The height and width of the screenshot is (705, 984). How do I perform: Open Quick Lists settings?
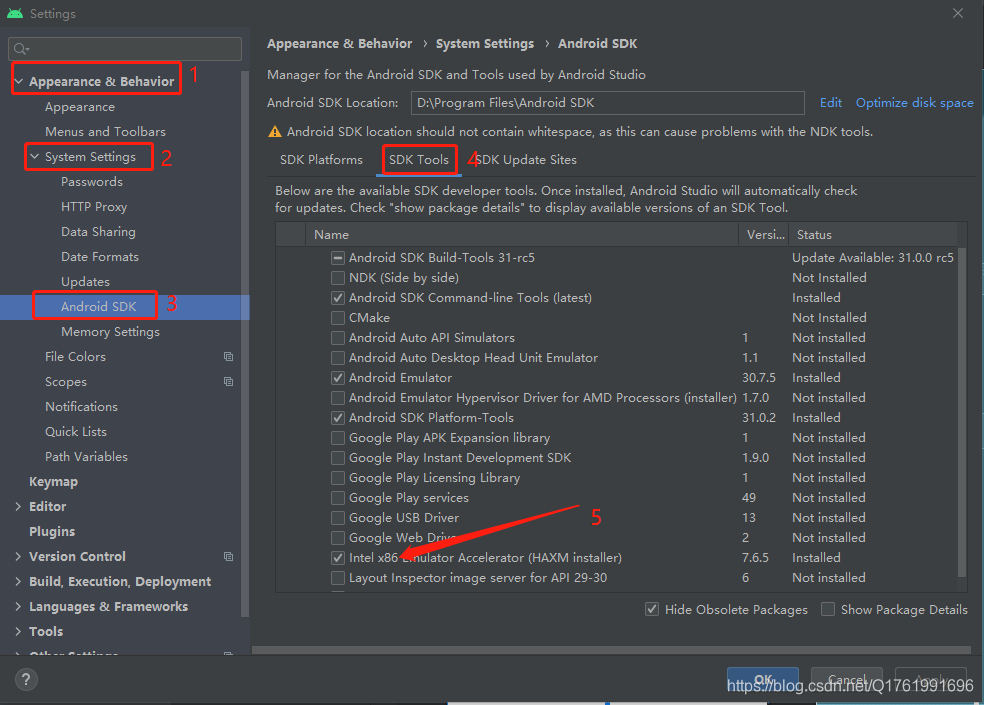coord(76,432)
